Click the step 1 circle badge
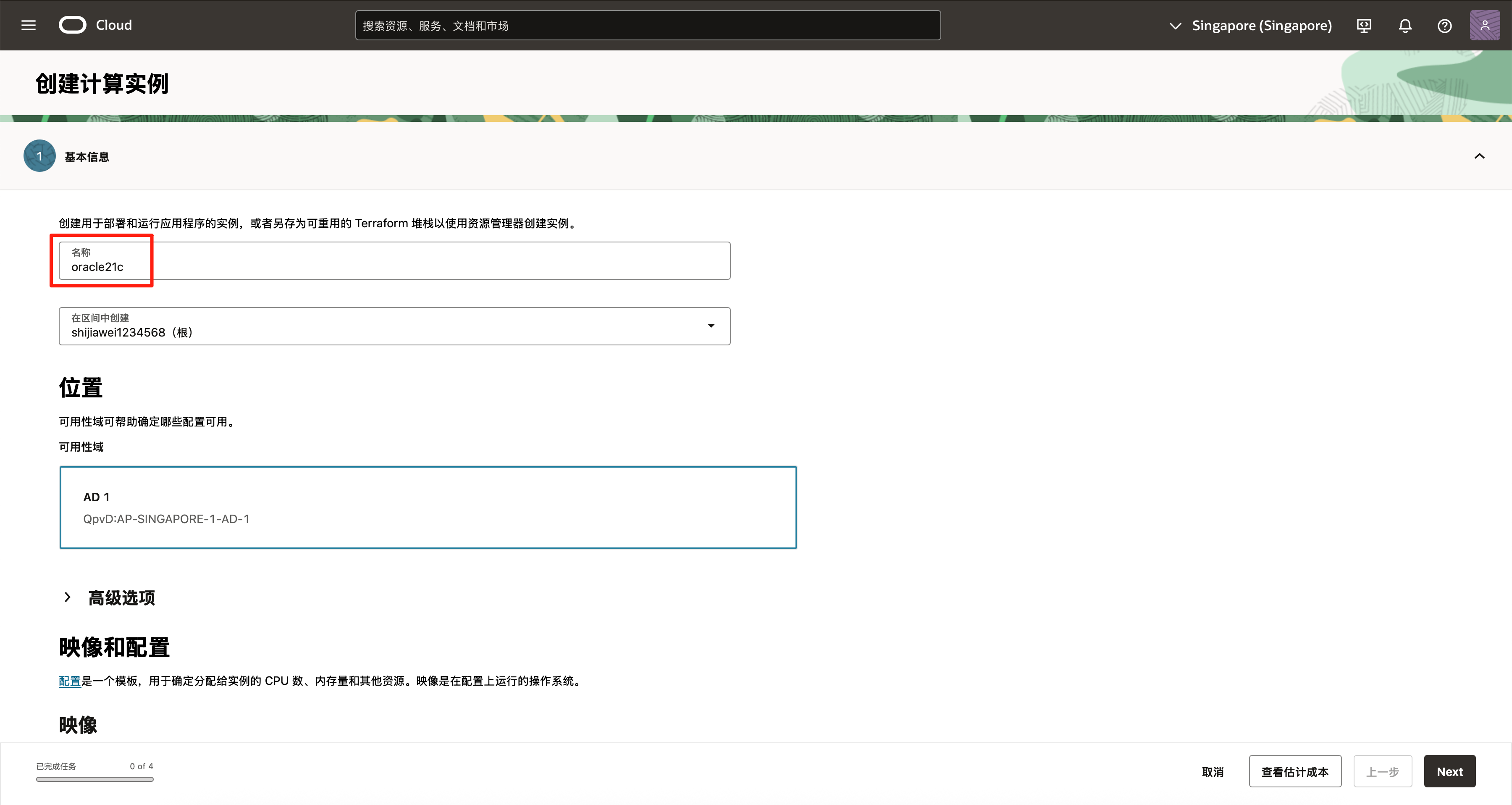This screenshot has width=1512, height=805. (39, 156)
